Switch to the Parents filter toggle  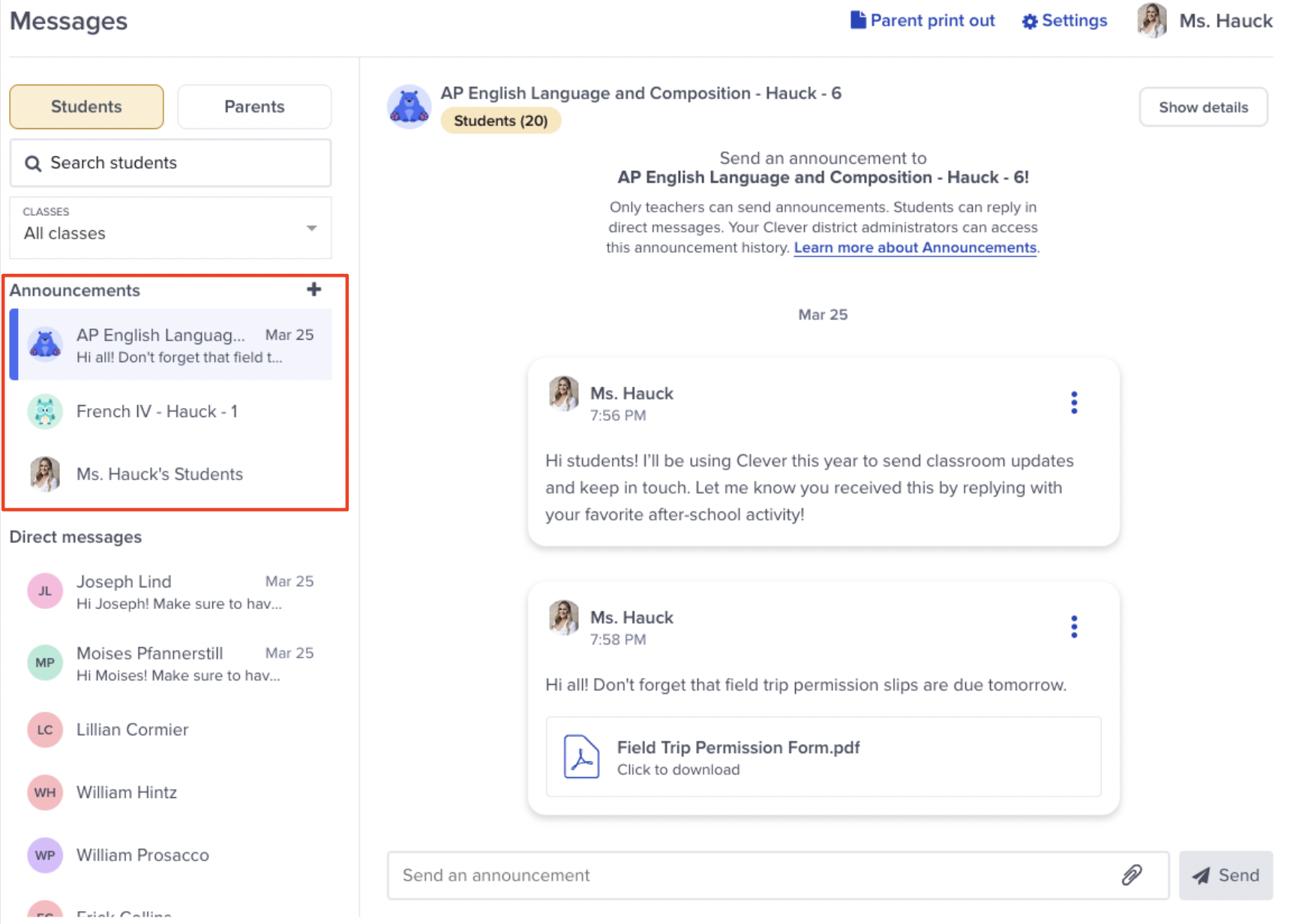click(253, 106)
